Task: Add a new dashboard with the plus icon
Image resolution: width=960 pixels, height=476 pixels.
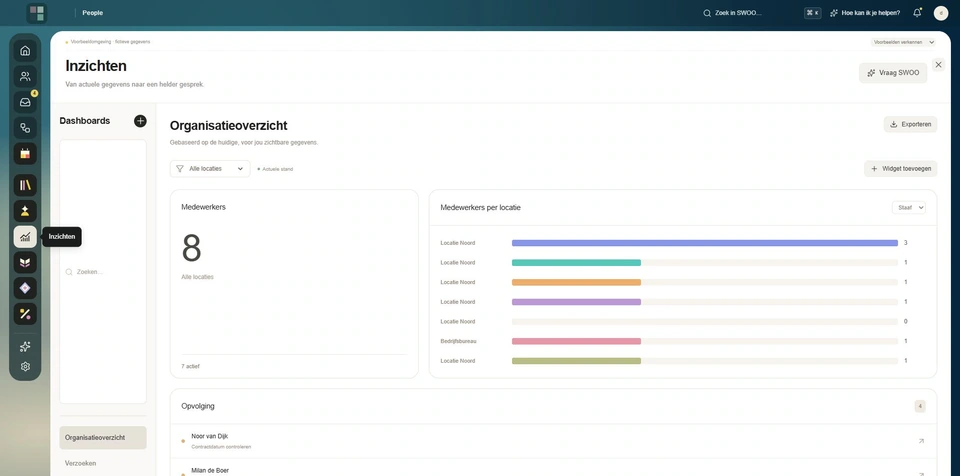Action: tap(140, 121)
